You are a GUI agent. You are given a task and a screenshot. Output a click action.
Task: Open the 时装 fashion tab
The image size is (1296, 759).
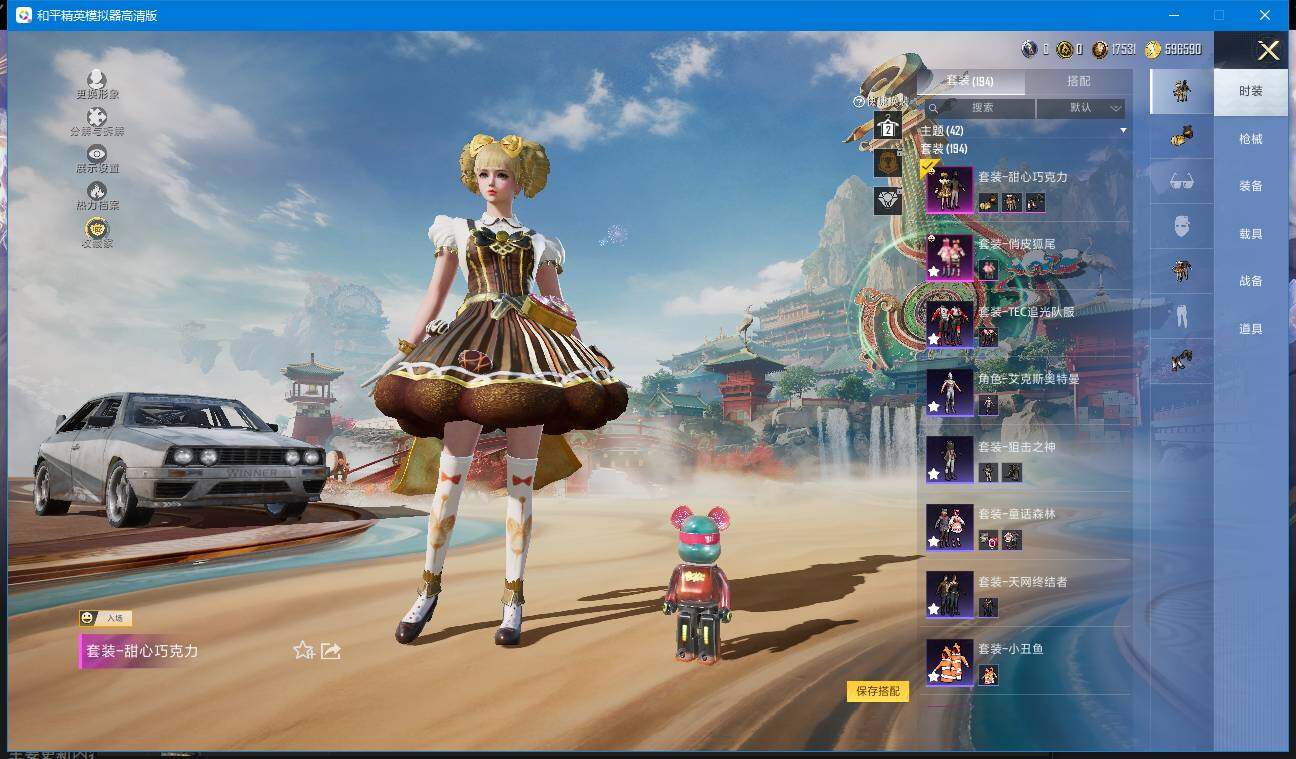click(1251, 91)
